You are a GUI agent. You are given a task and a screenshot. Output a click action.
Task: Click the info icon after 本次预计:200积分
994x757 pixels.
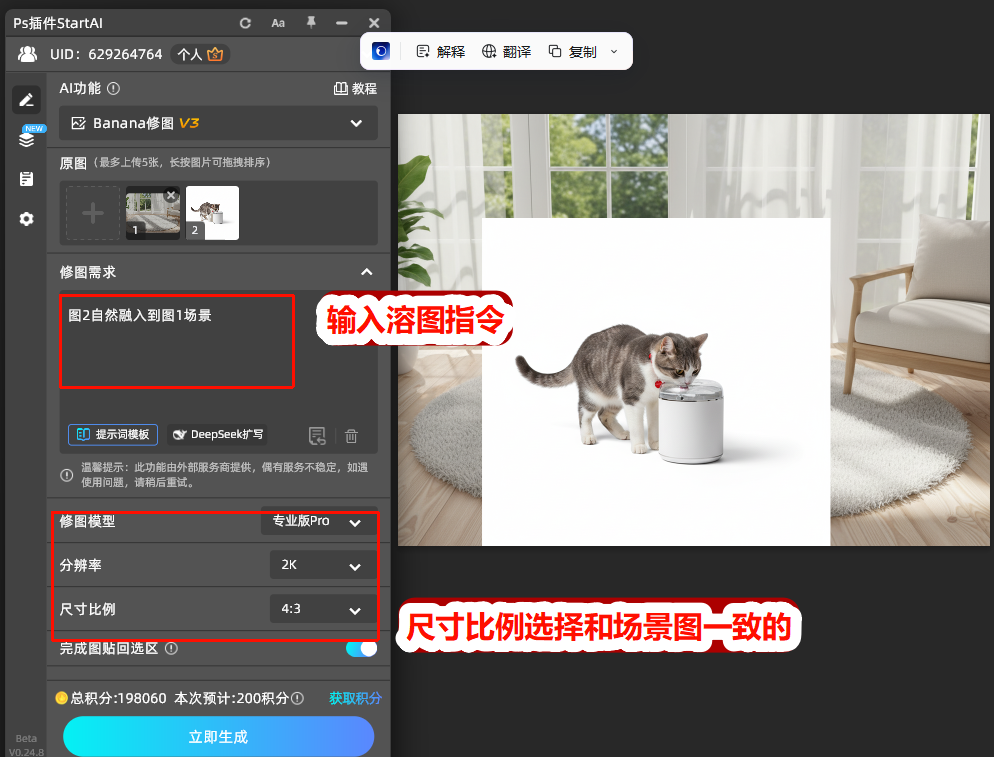(297, 698)
